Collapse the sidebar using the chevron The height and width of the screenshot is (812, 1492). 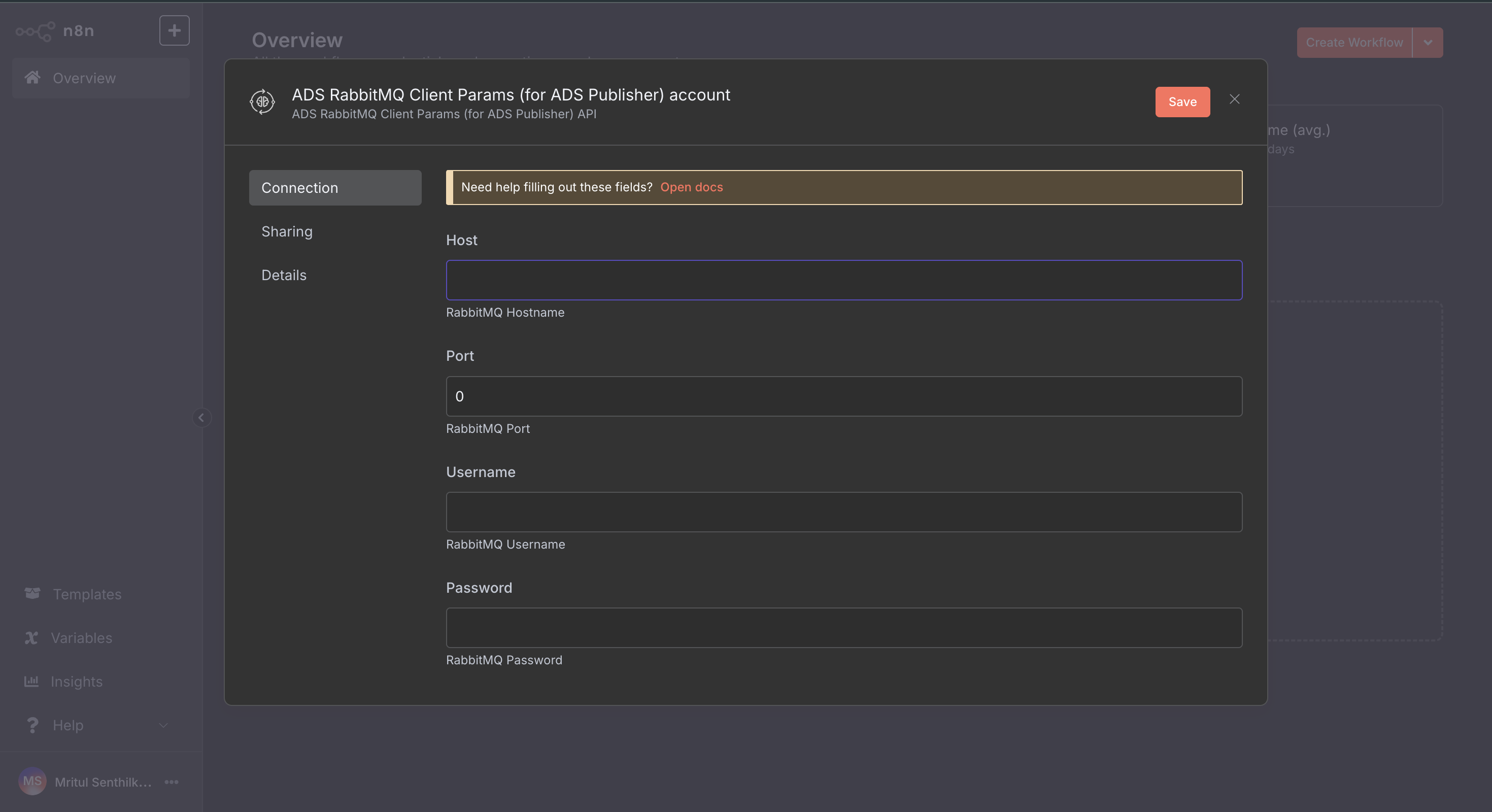tap(201, 417)
